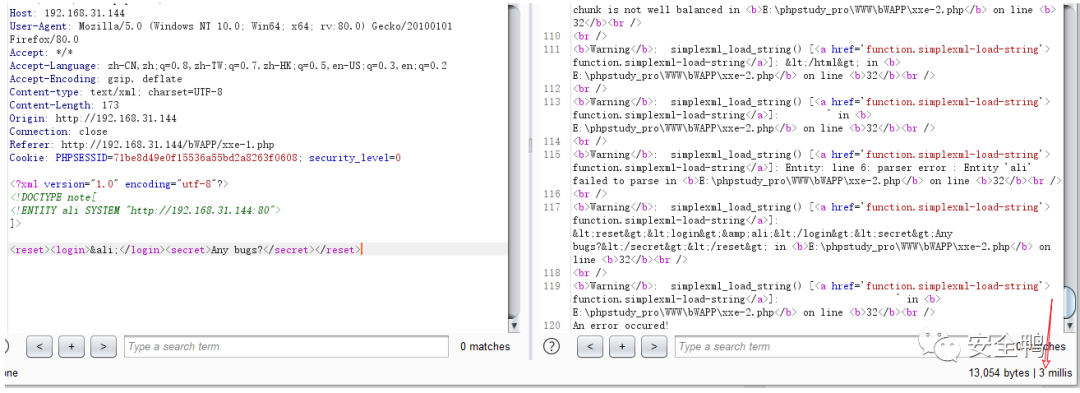The image size is (1080, 393).
Task: Click the 'Content-type: text/xml' header line
Action: click(116, 92)
